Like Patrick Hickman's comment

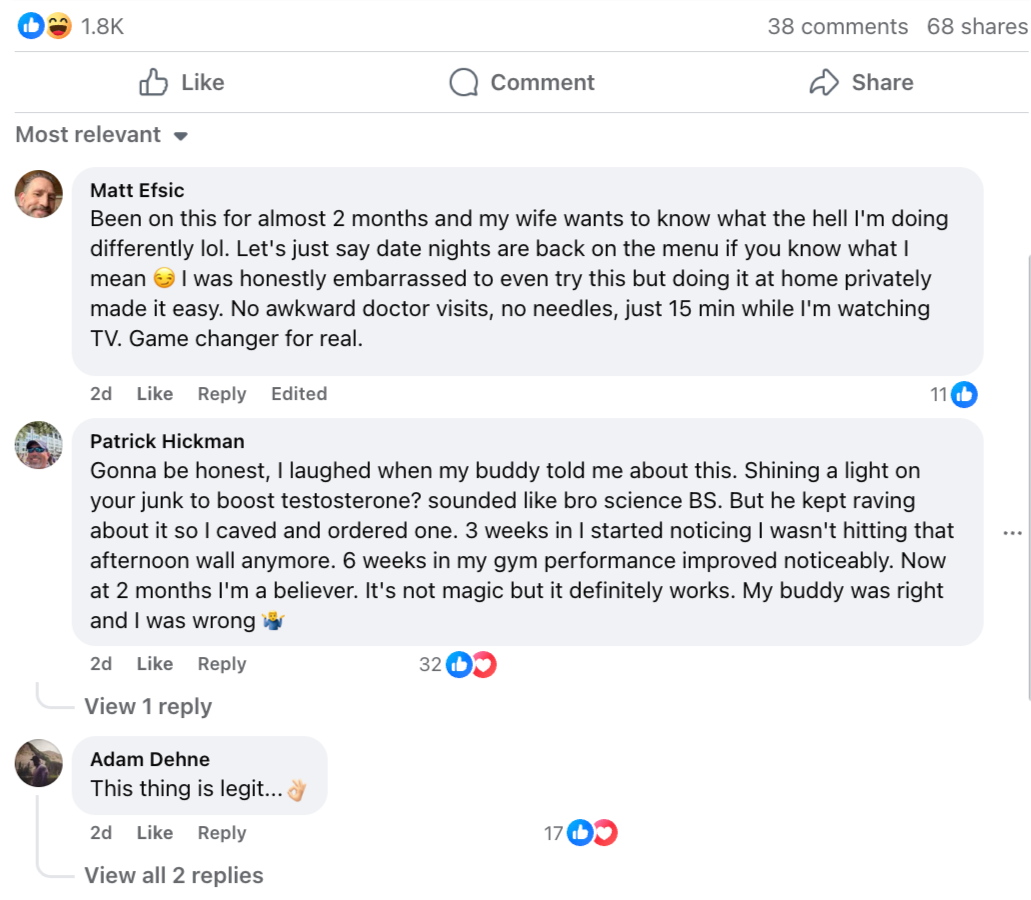click(155, 664)
